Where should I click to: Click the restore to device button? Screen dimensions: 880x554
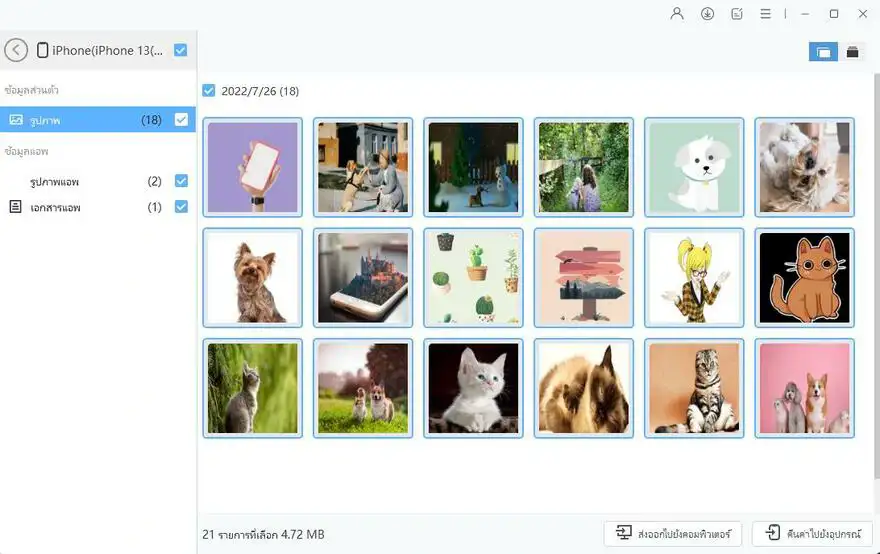click(813, 534)
